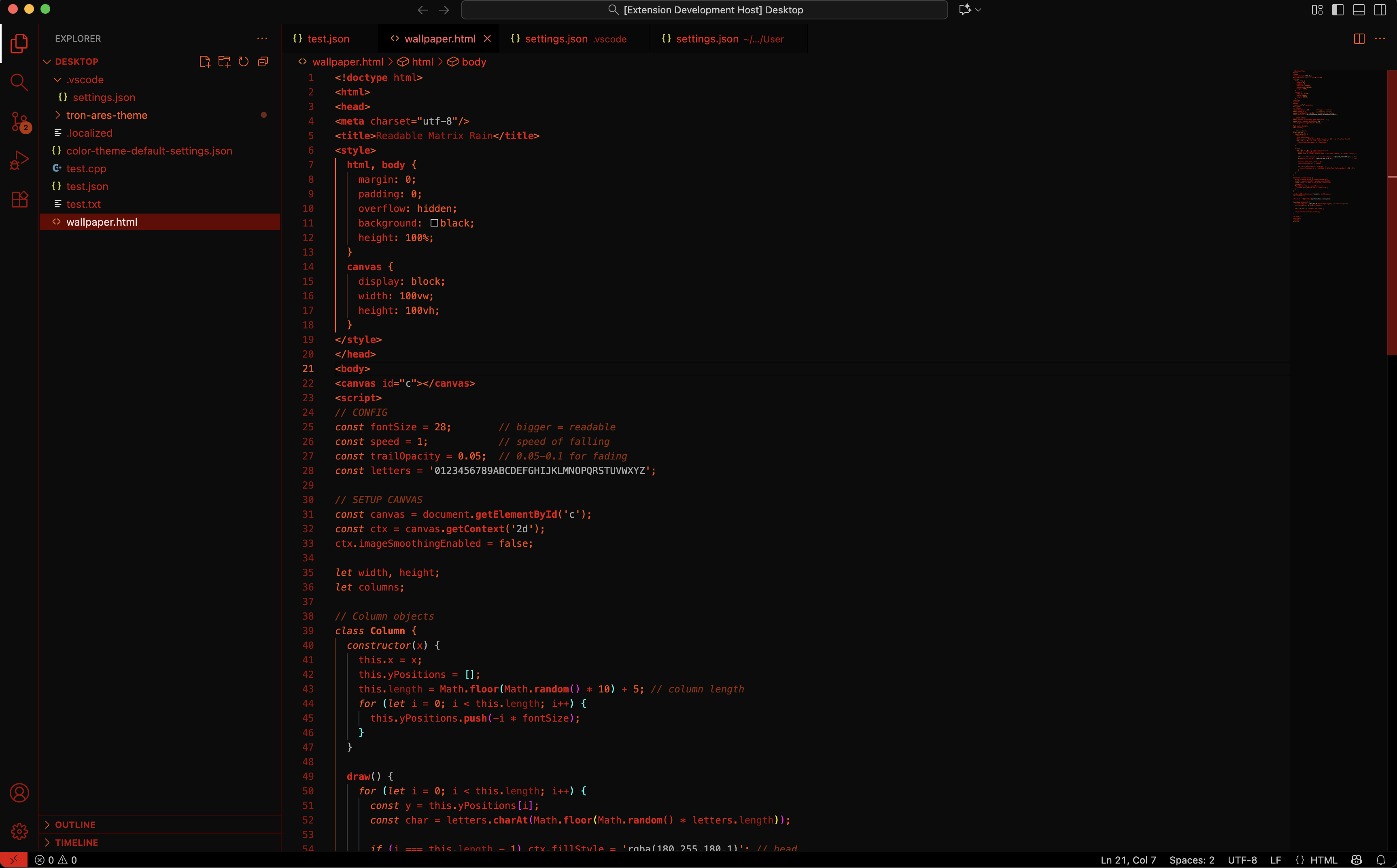Click HTML language mode in status bar
1397x868 pixels.
coord(1323,860)
